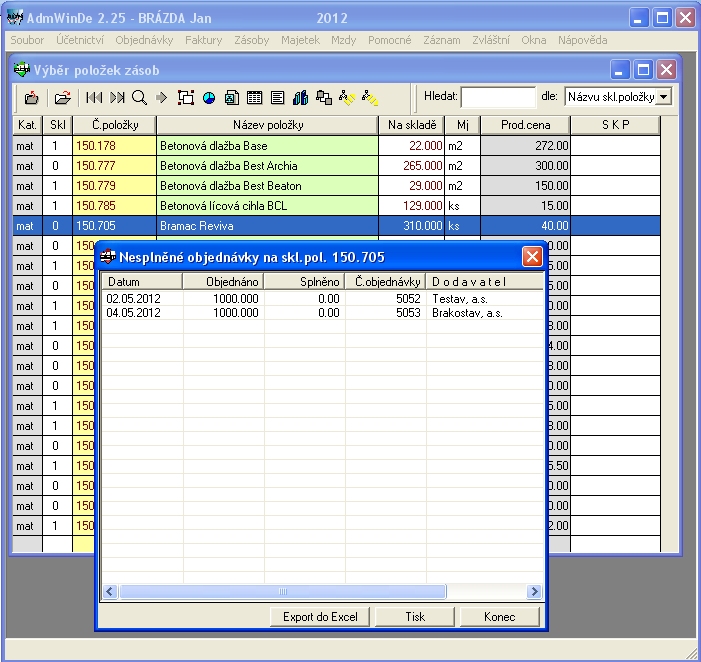
Task: Click the S K P column header
Action: point(615,125)
